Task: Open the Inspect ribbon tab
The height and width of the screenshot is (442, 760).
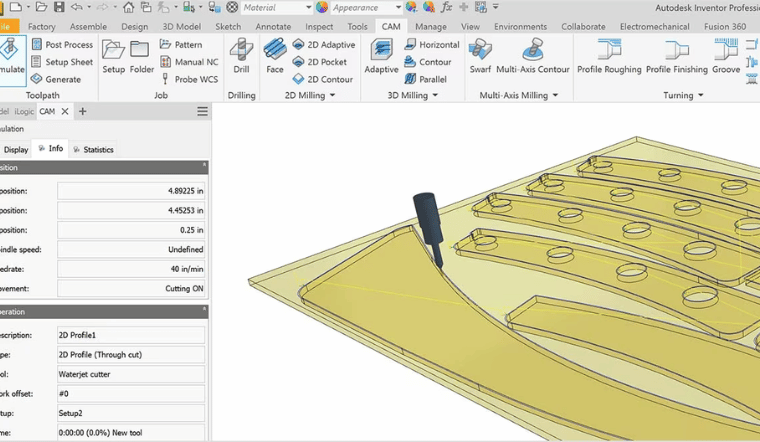Action: point(319,27)
